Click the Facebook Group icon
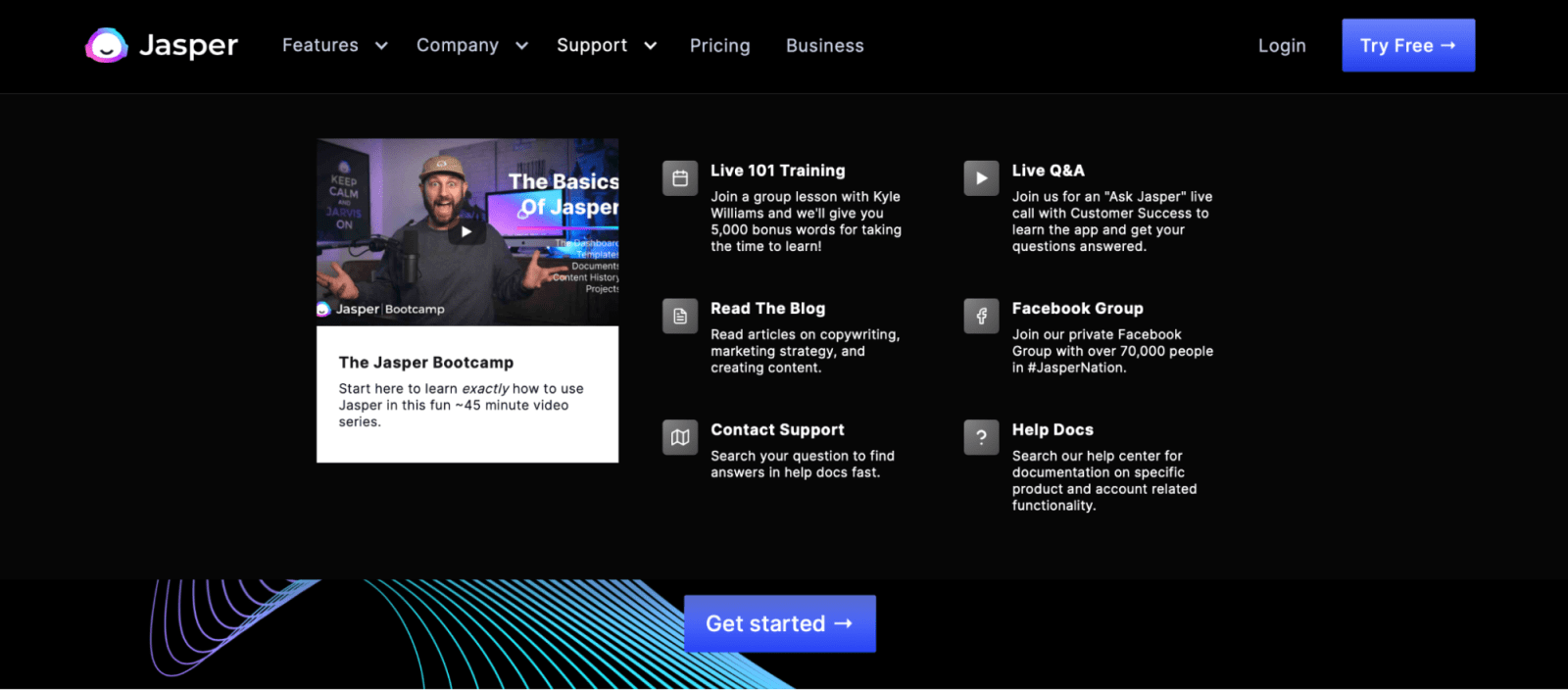Image resolution: width=1568 pixels, height=690 pixels. pyautogui.click(x=981, y=317)
